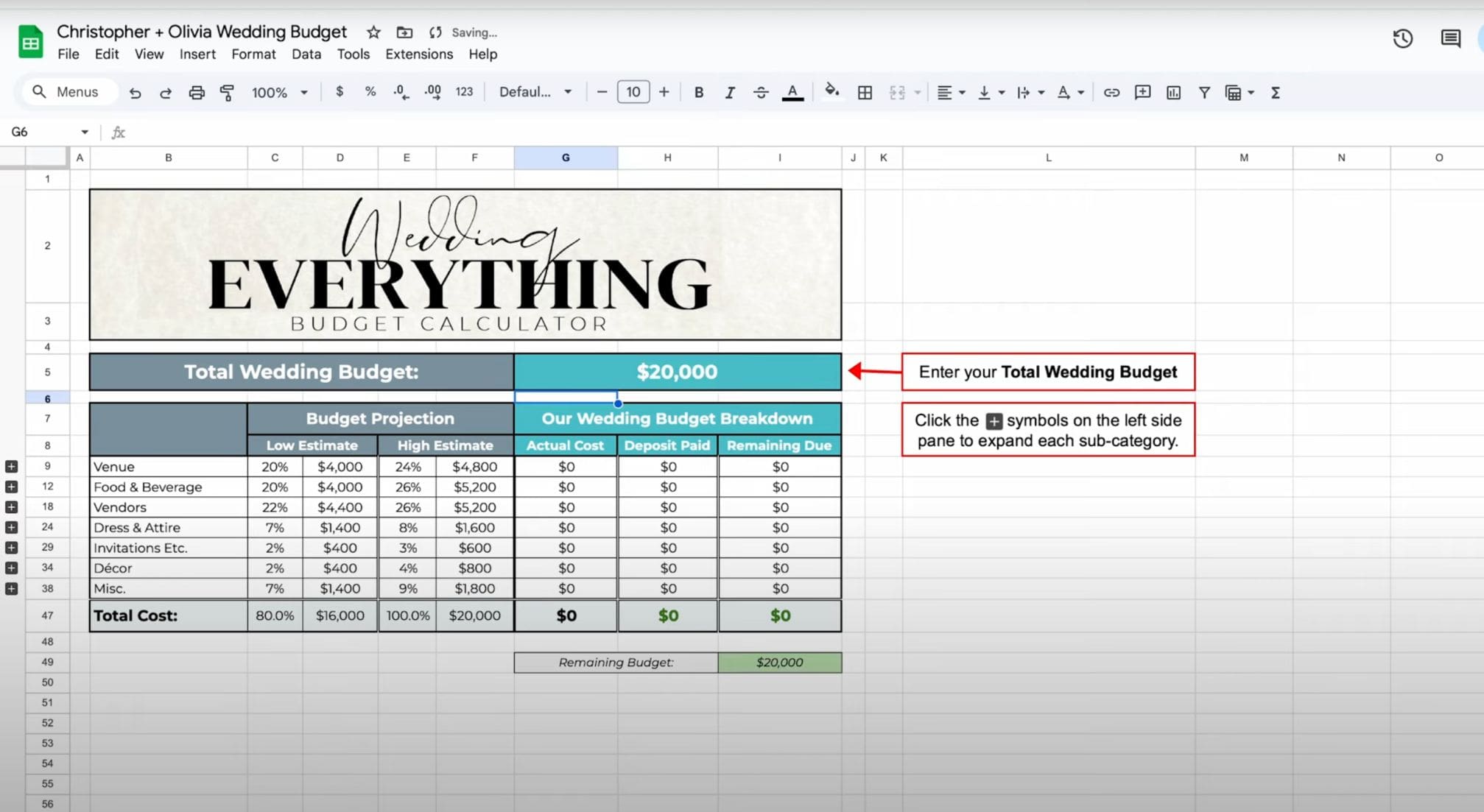Click the insert chart icon
The image size is (1484, 812).
pyautogui.click(x=1173, y=92)
